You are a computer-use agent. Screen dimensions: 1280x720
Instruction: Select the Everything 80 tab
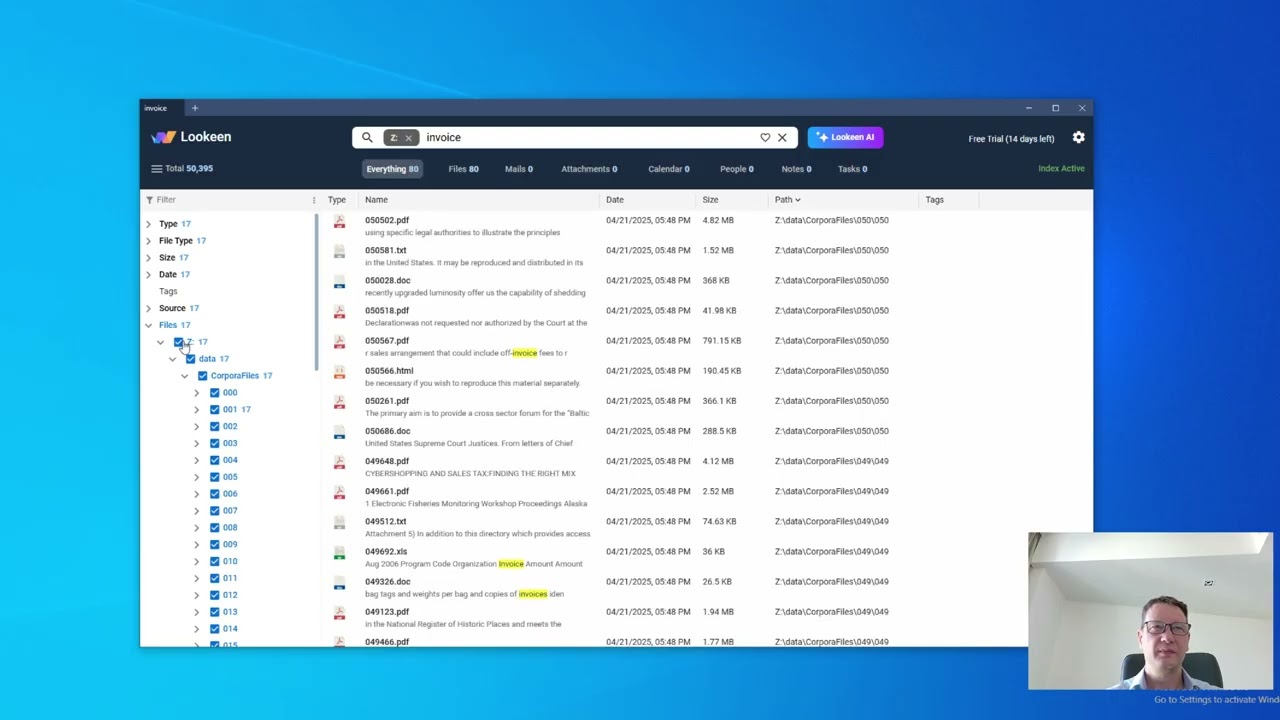click(x=392, y=169)
